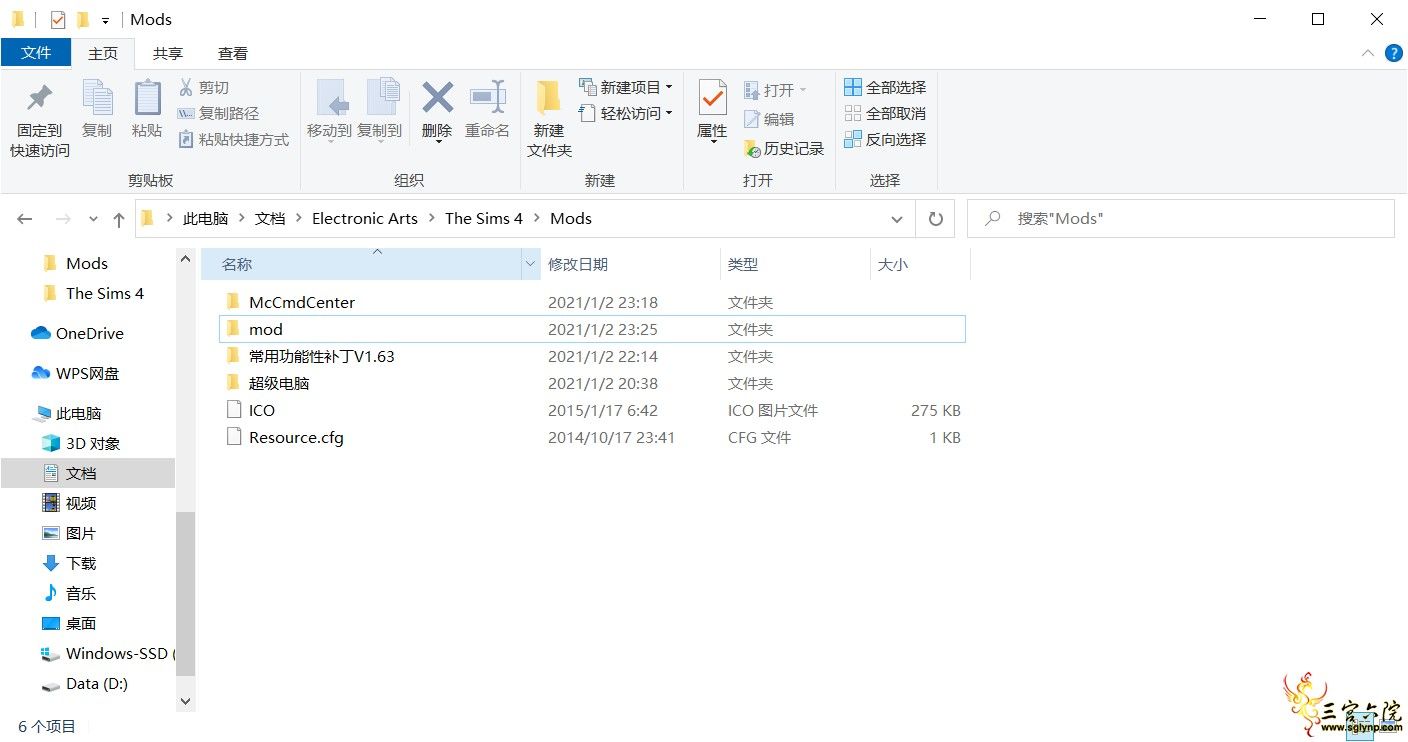This screenshot has height=742, width=1408.
Task: Select the 常用功能性补丁V1.63 folder
Action: pyautogui.click(x=592, y=356)
